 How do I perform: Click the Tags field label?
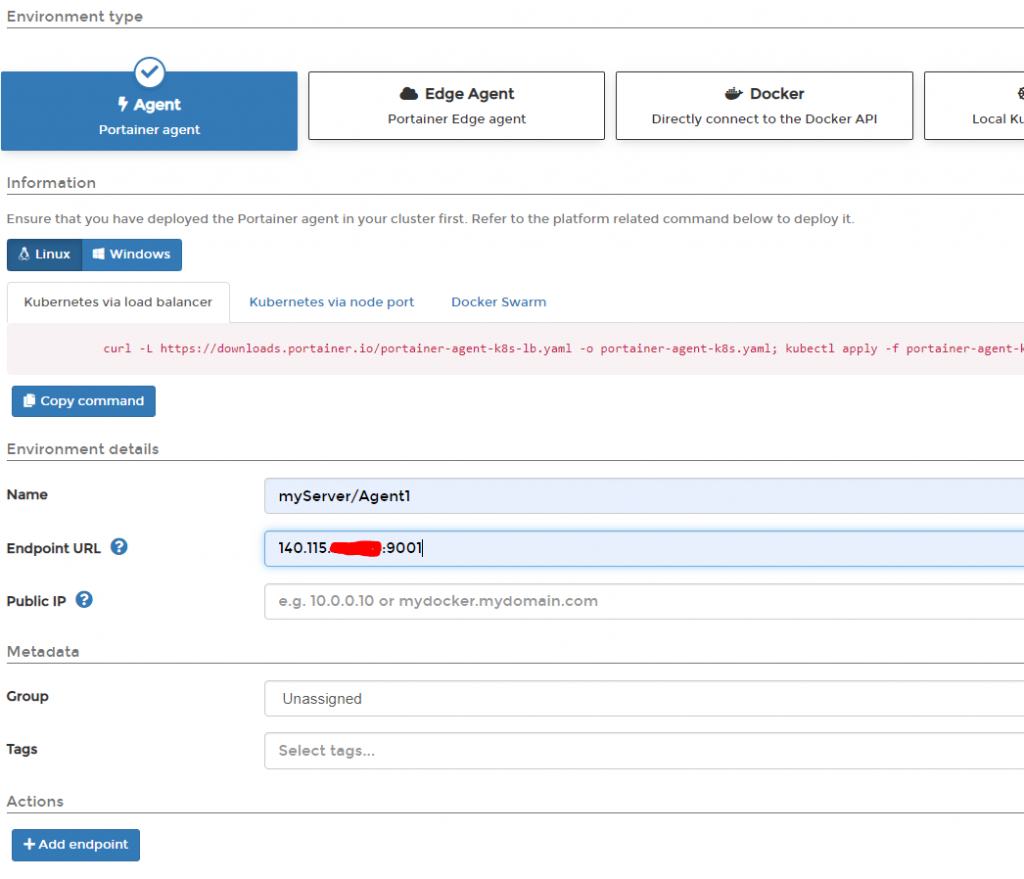22,749
